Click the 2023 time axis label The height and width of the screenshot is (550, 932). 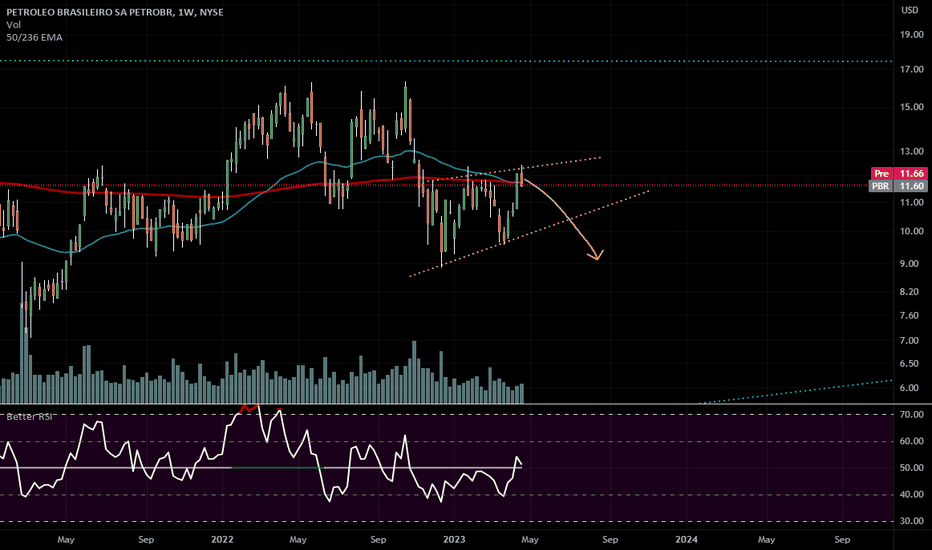(x=454, y=540)
